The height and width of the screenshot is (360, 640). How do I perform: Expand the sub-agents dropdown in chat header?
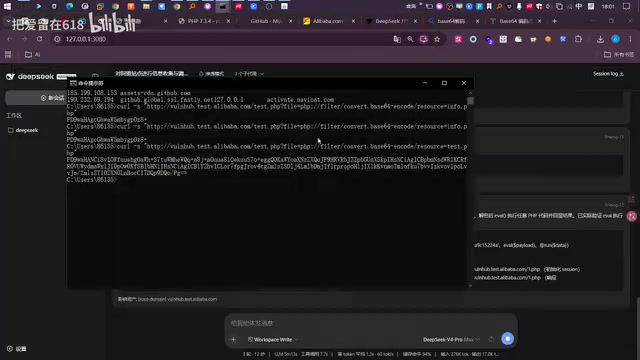249,74
